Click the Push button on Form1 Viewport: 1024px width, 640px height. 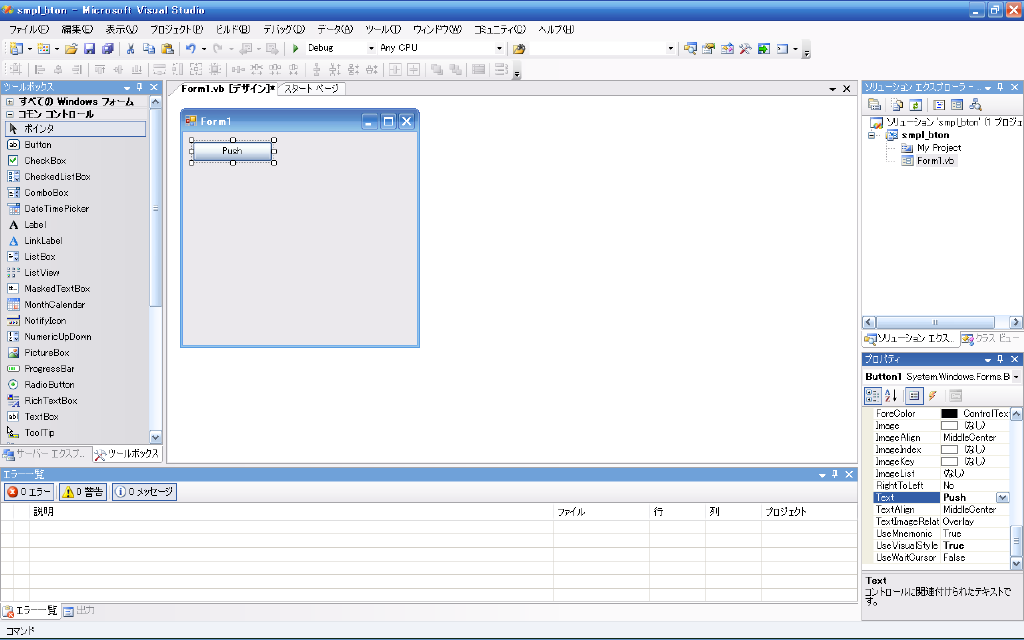[232, 151]
